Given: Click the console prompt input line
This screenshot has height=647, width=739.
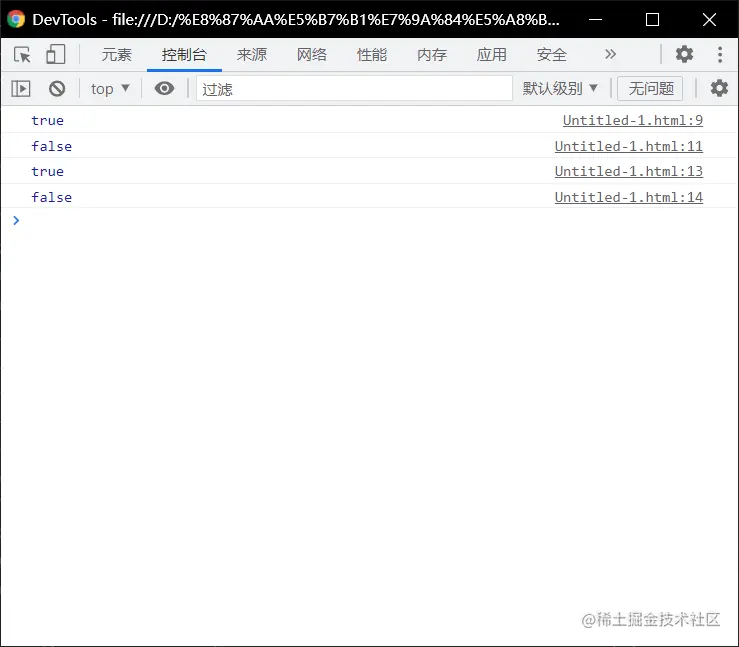Looking at the screenshot, I should 377,221.
